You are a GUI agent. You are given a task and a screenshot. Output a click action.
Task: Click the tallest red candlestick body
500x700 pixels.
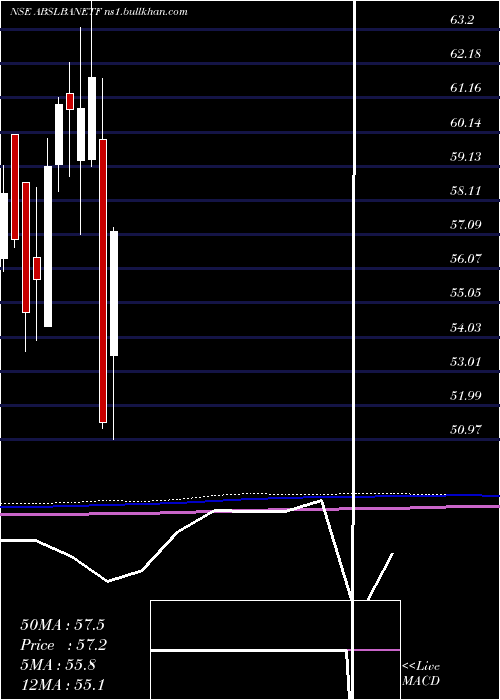(103, 281)
